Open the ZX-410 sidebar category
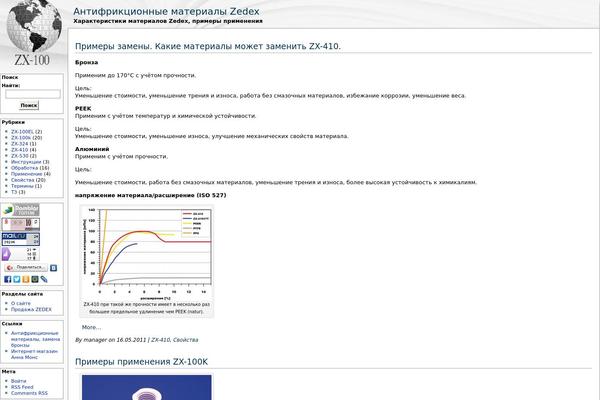 [20, 150]
